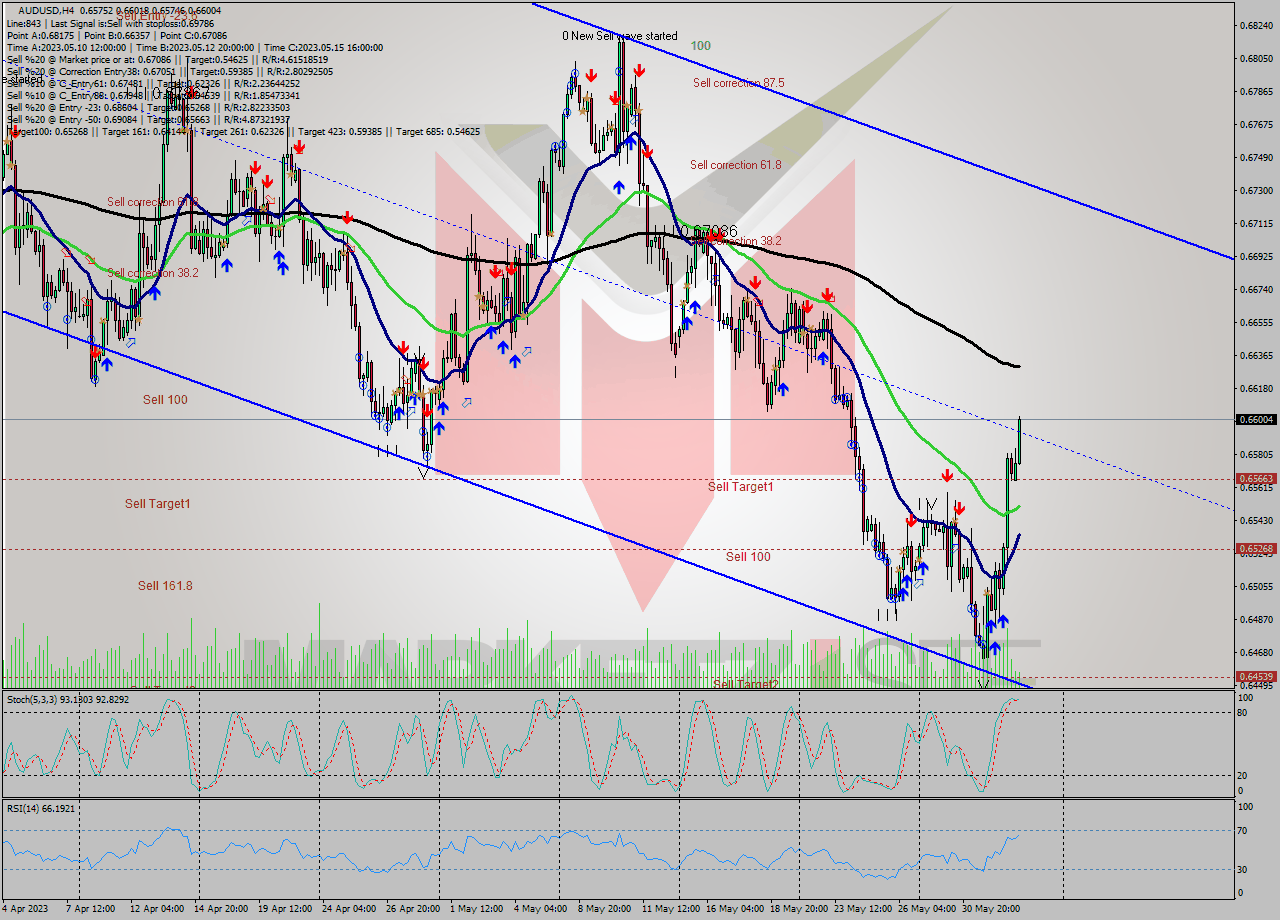Click an orange star signal marker on recent candles
The image size is (1280, 920).
point(987,594)
